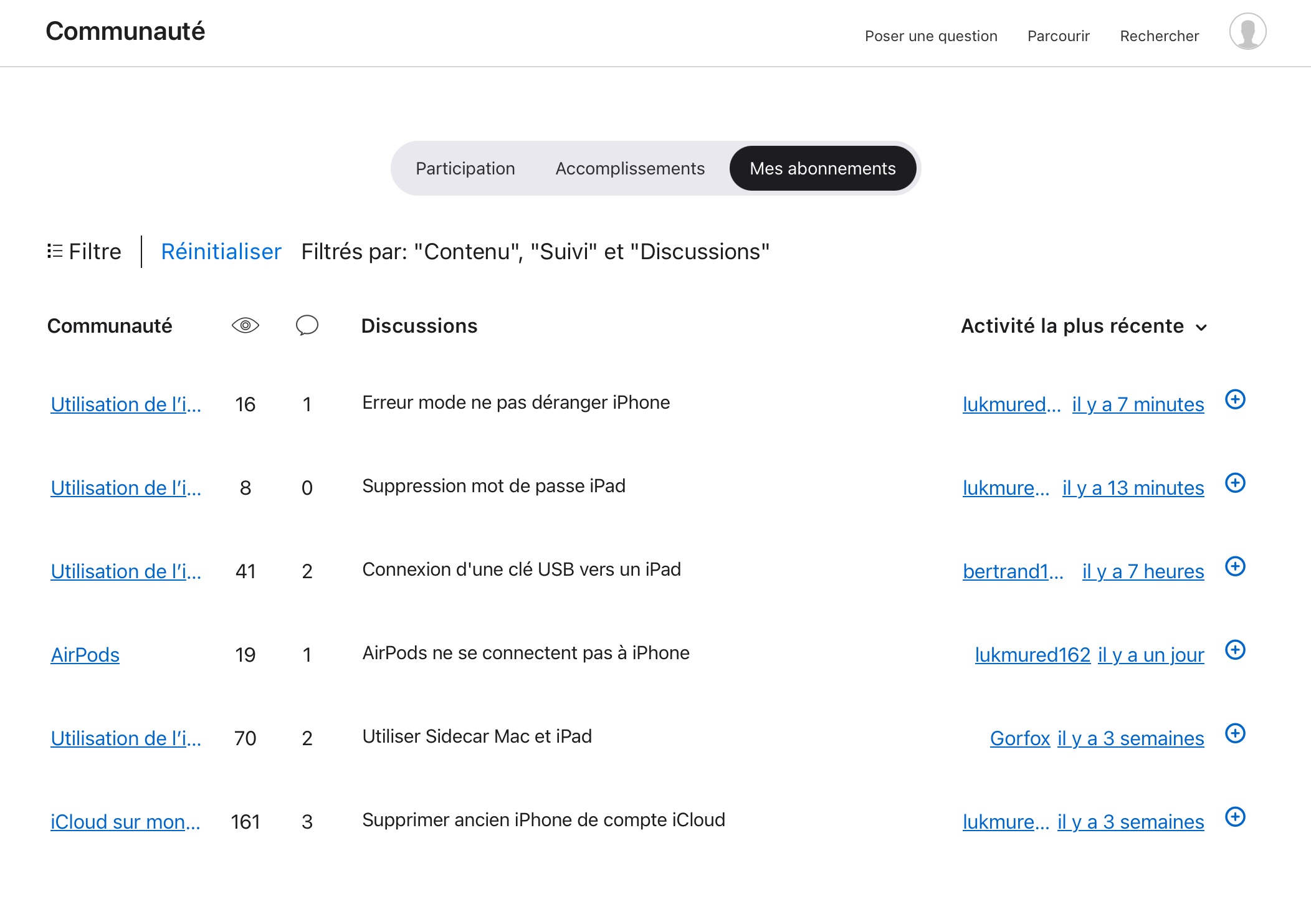This screenshot has height=924, width=1311.
Task: Click the plus icon for Erreur mode row
Action: click(1235, 399)
